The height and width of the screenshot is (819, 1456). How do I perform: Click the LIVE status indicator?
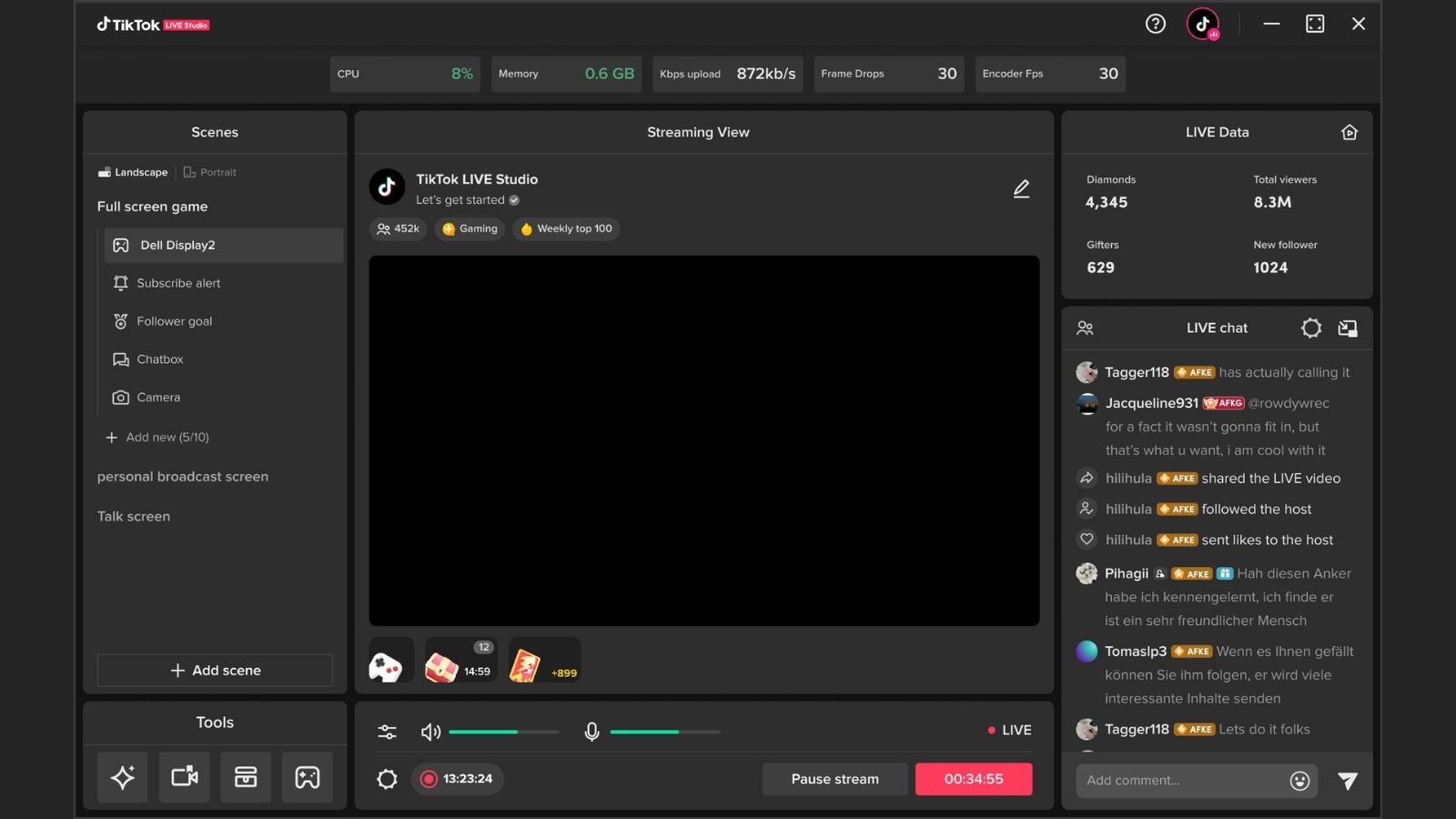[1010, 731]
